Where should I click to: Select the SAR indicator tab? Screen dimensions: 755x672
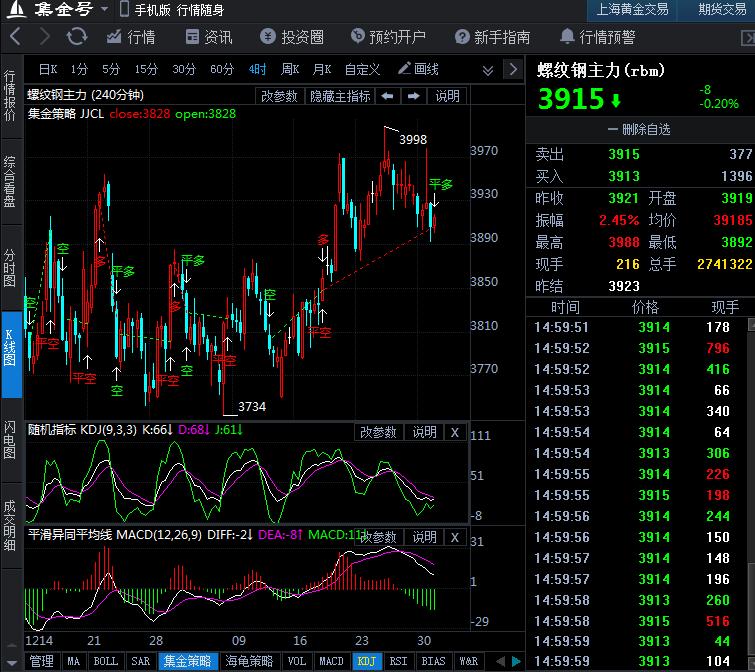141,661
